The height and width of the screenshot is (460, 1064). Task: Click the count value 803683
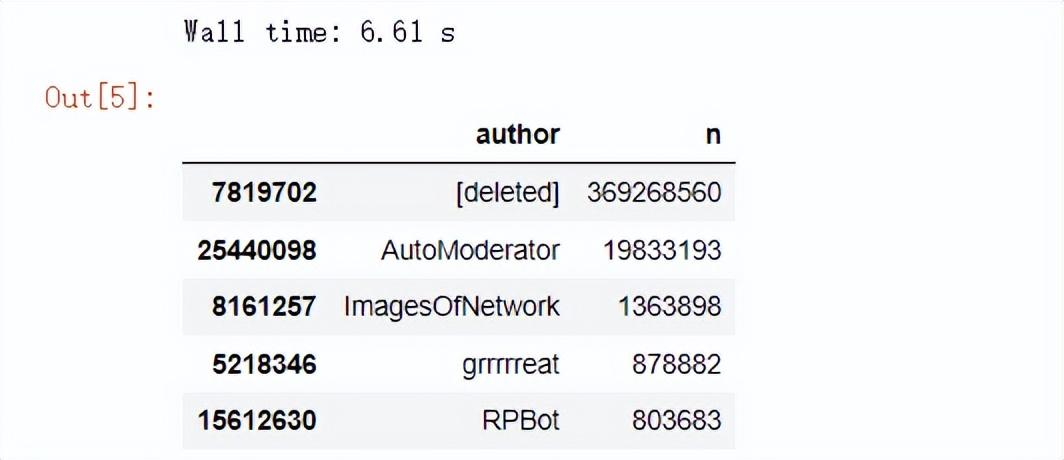click(676, 421)
